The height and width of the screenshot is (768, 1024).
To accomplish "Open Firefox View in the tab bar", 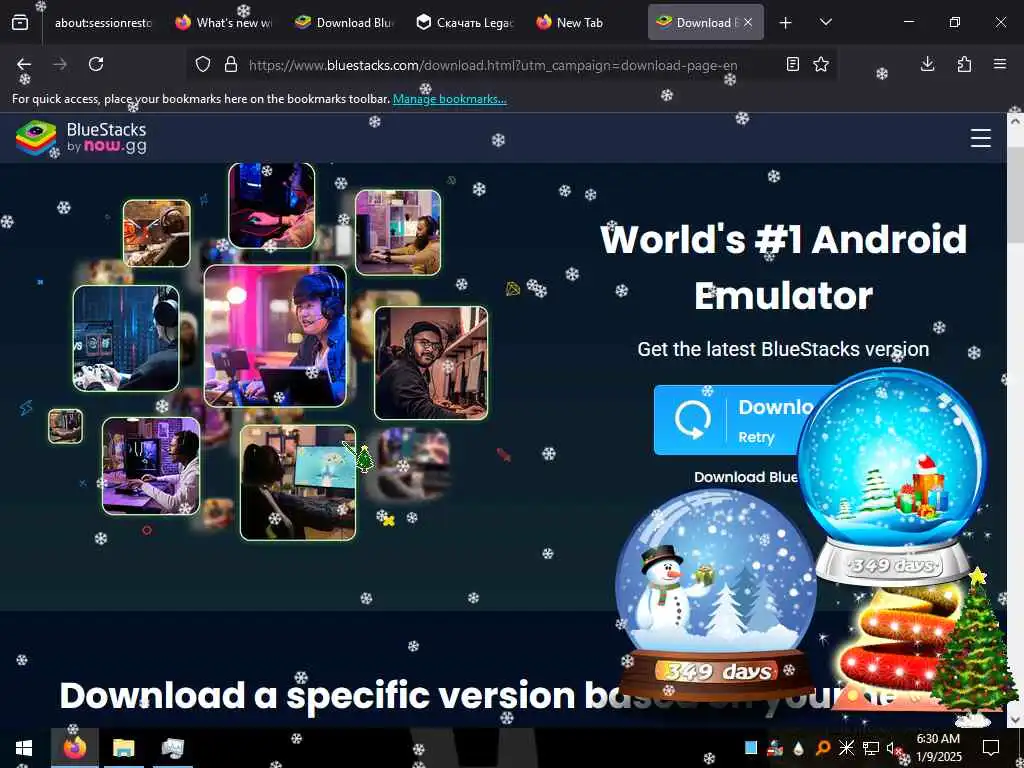I will point(20,23).
